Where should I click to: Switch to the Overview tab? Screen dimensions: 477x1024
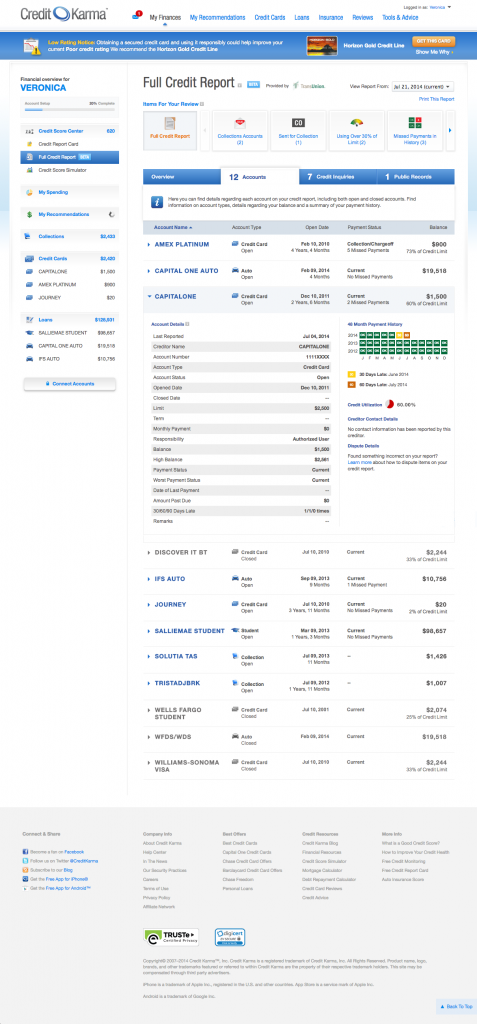point(182,177)
